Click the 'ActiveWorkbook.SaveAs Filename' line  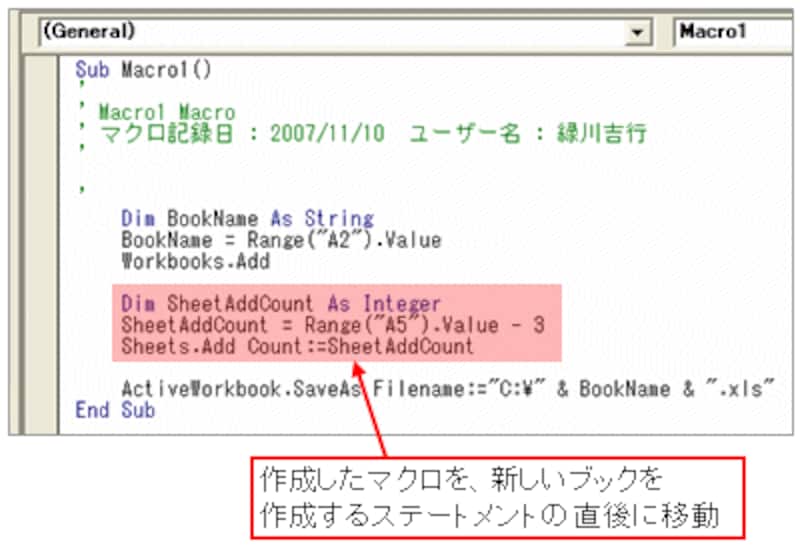click(x=448, y=389)
